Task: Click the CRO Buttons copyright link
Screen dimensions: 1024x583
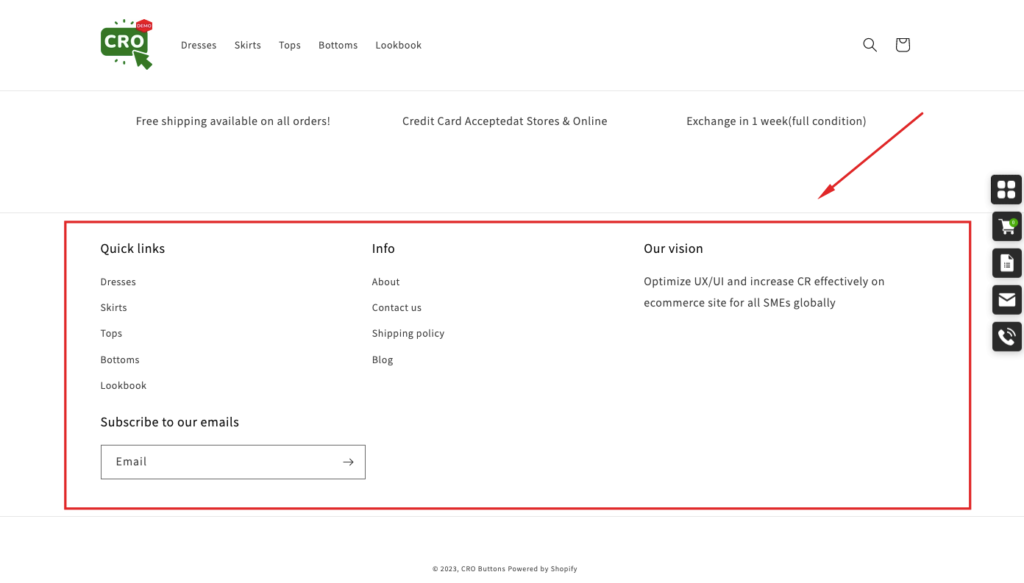Action: (483, 569)
